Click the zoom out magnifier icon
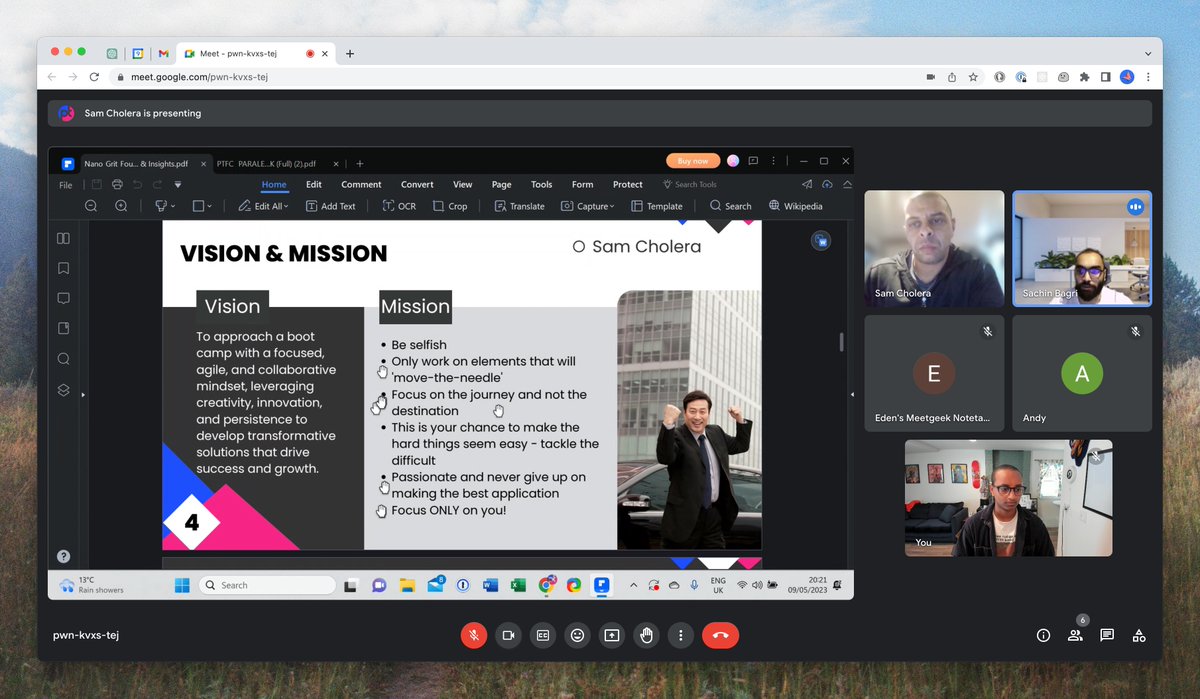Viewport: 1200px width, 699px height. point(91,206)
